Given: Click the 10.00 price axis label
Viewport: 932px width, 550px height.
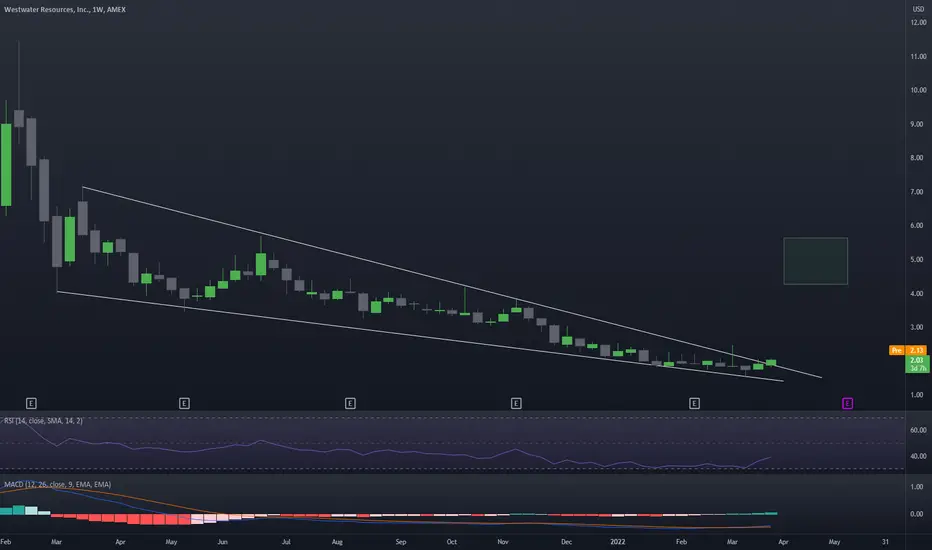Looking at the screenshot, I should [918, 90].
